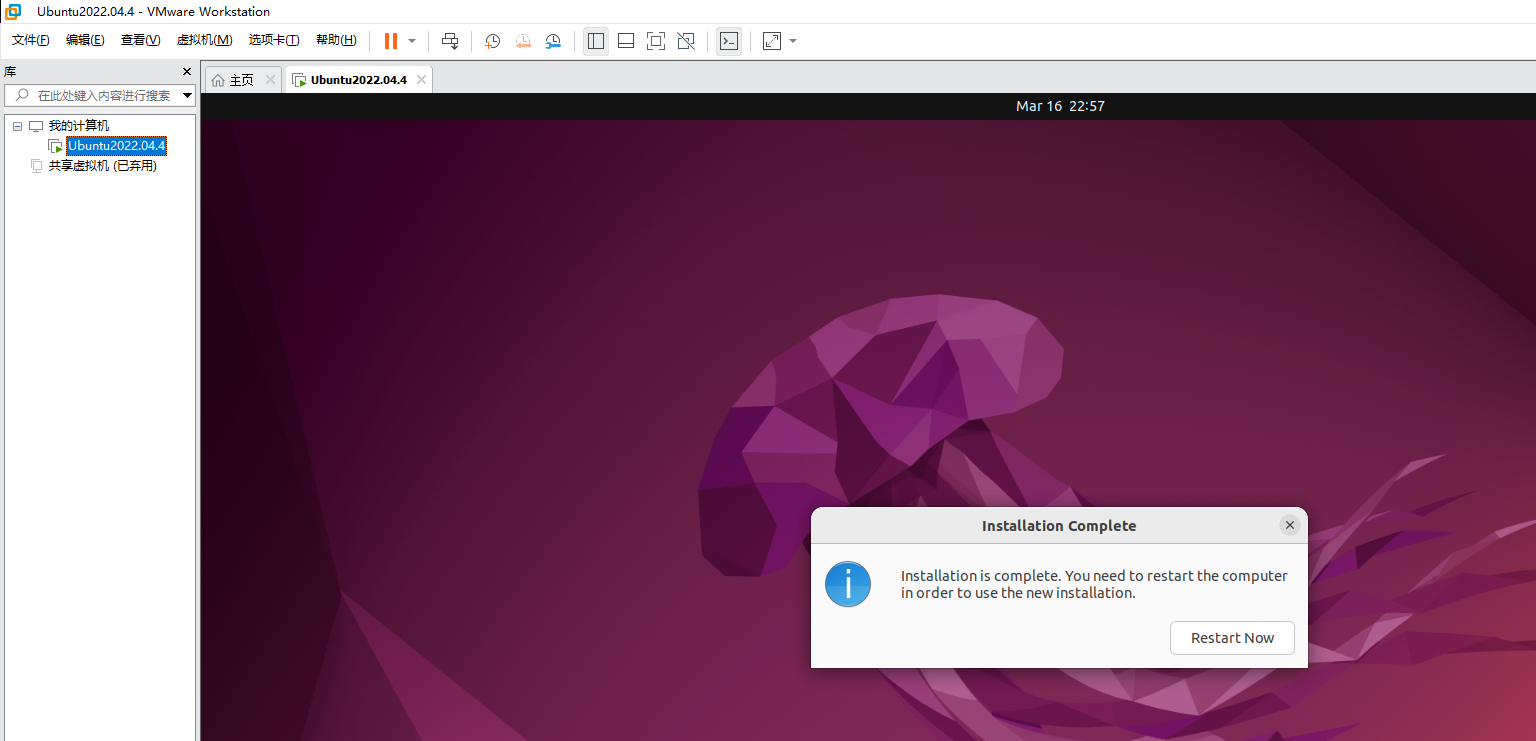This screenshot has width=1536, height=741.
Task: Click the Mar 16 22:57 clock in the Ubuntu top bar
Action: (x=1060, y=106)
